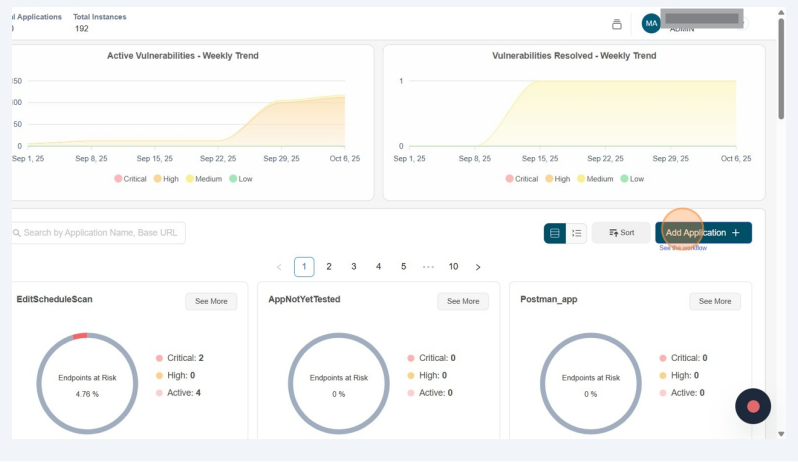Click the search applications input field
Viewport: 798px width, 462px height.
(x=98, y=233)
